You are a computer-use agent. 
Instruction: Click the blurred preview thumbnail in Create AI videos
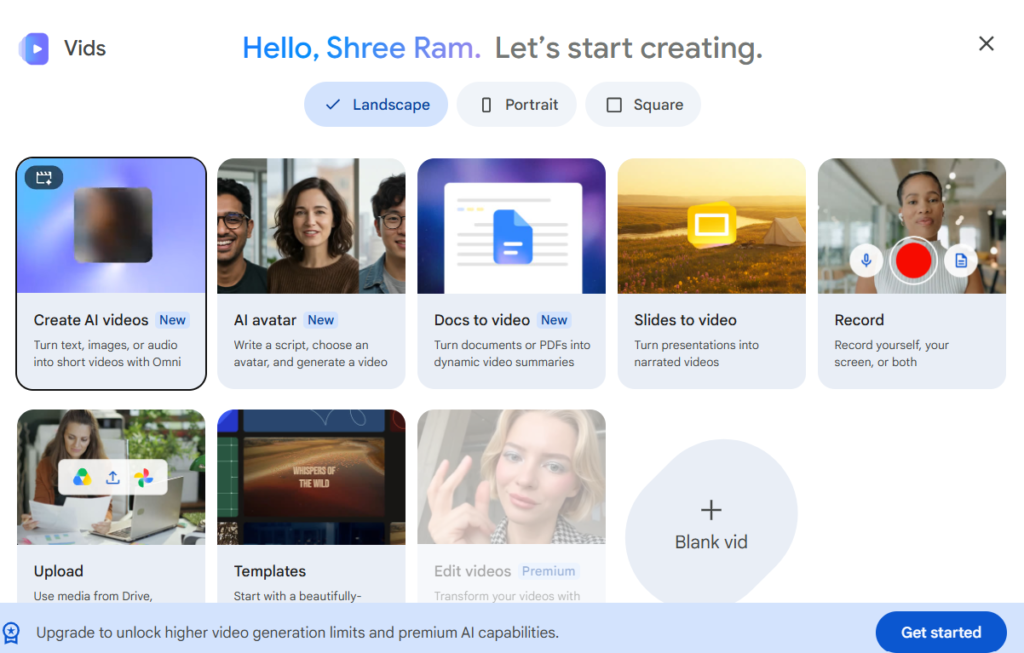(113, 225)
